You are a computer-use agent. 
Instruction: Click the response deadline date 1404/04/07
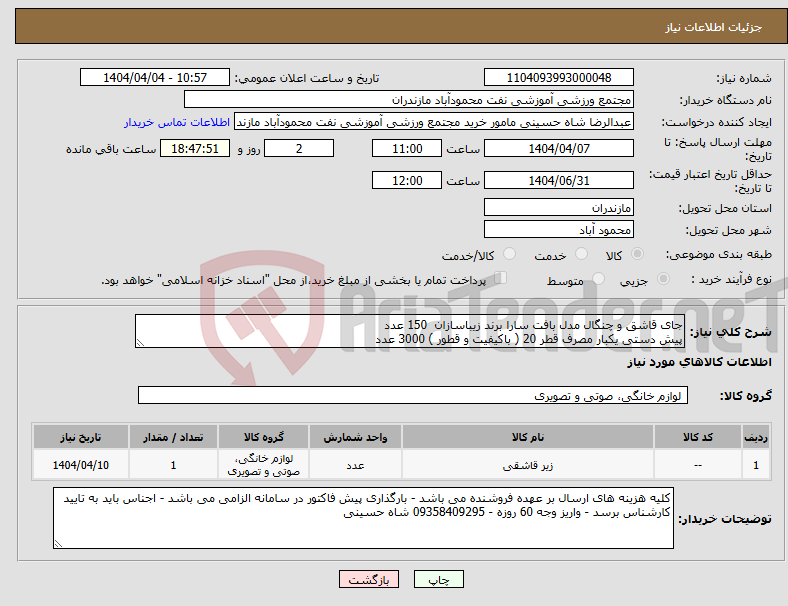[x=558, y=148]
